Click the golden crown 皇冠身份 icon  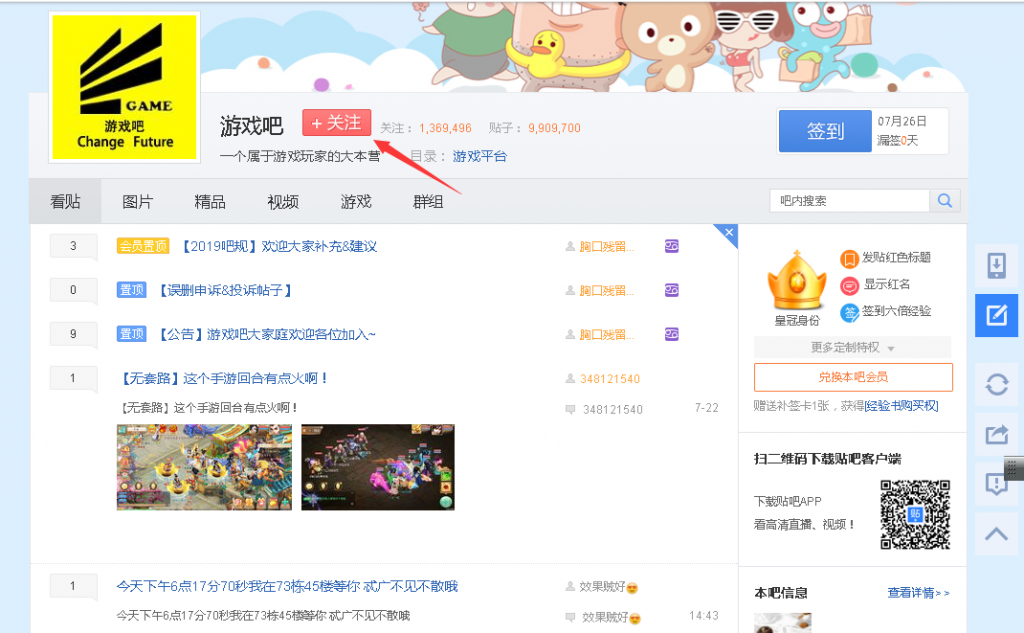(797, 281)
